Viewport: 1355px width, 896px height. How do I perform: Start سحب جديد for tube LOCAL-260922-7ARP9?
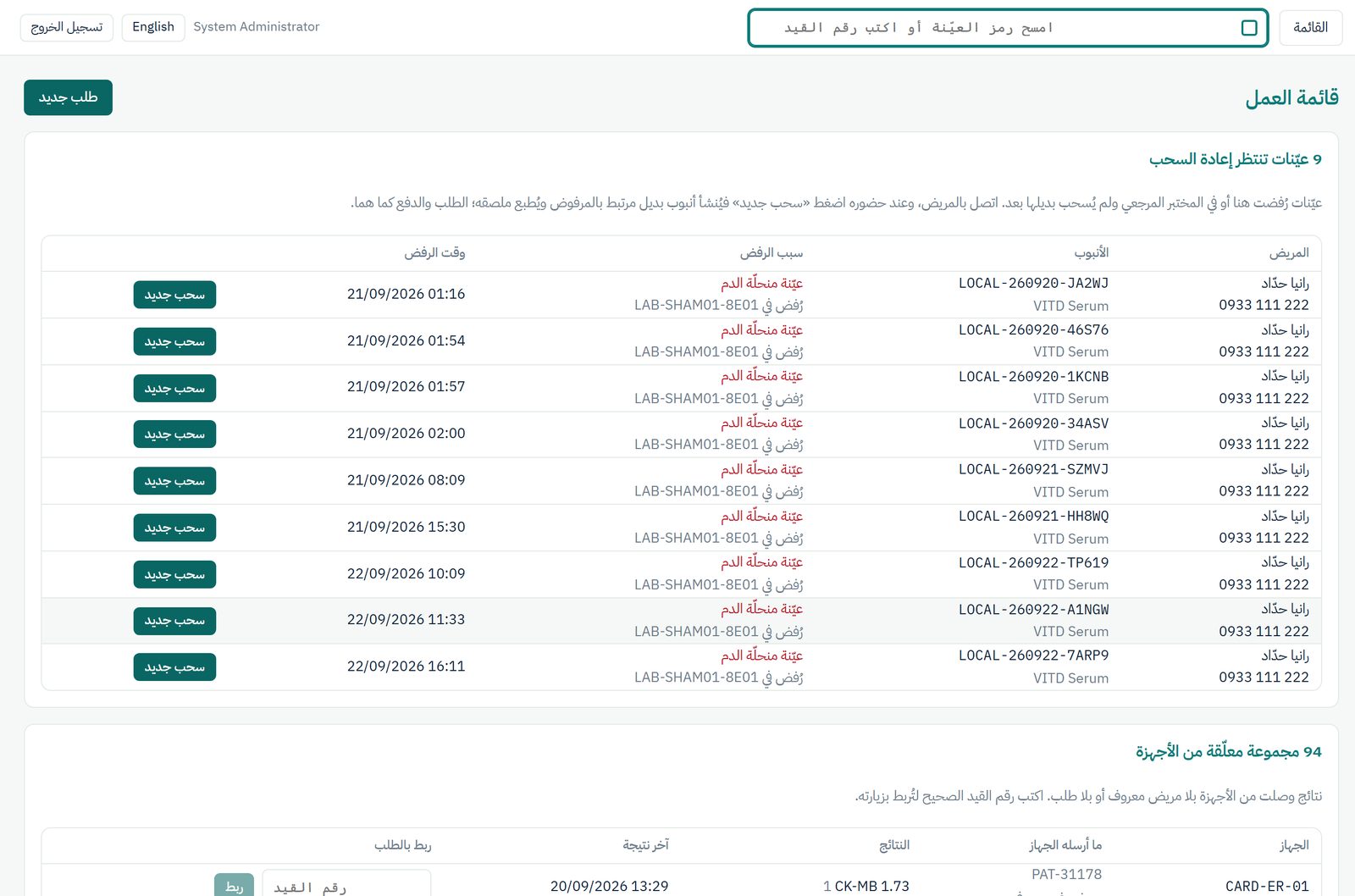click(x=174, y=667)
